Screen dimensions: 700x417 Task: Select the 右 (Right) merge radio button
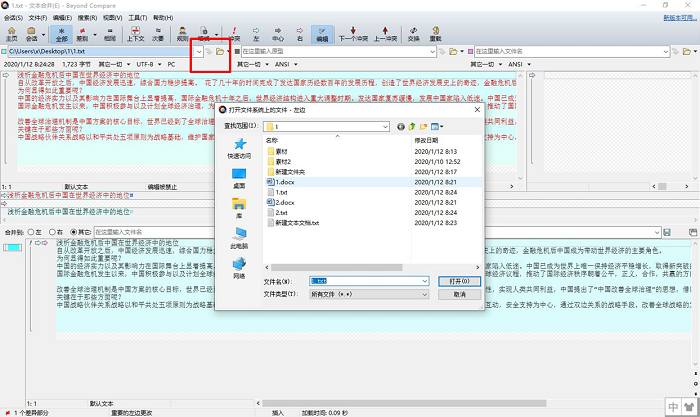(52, 232)
